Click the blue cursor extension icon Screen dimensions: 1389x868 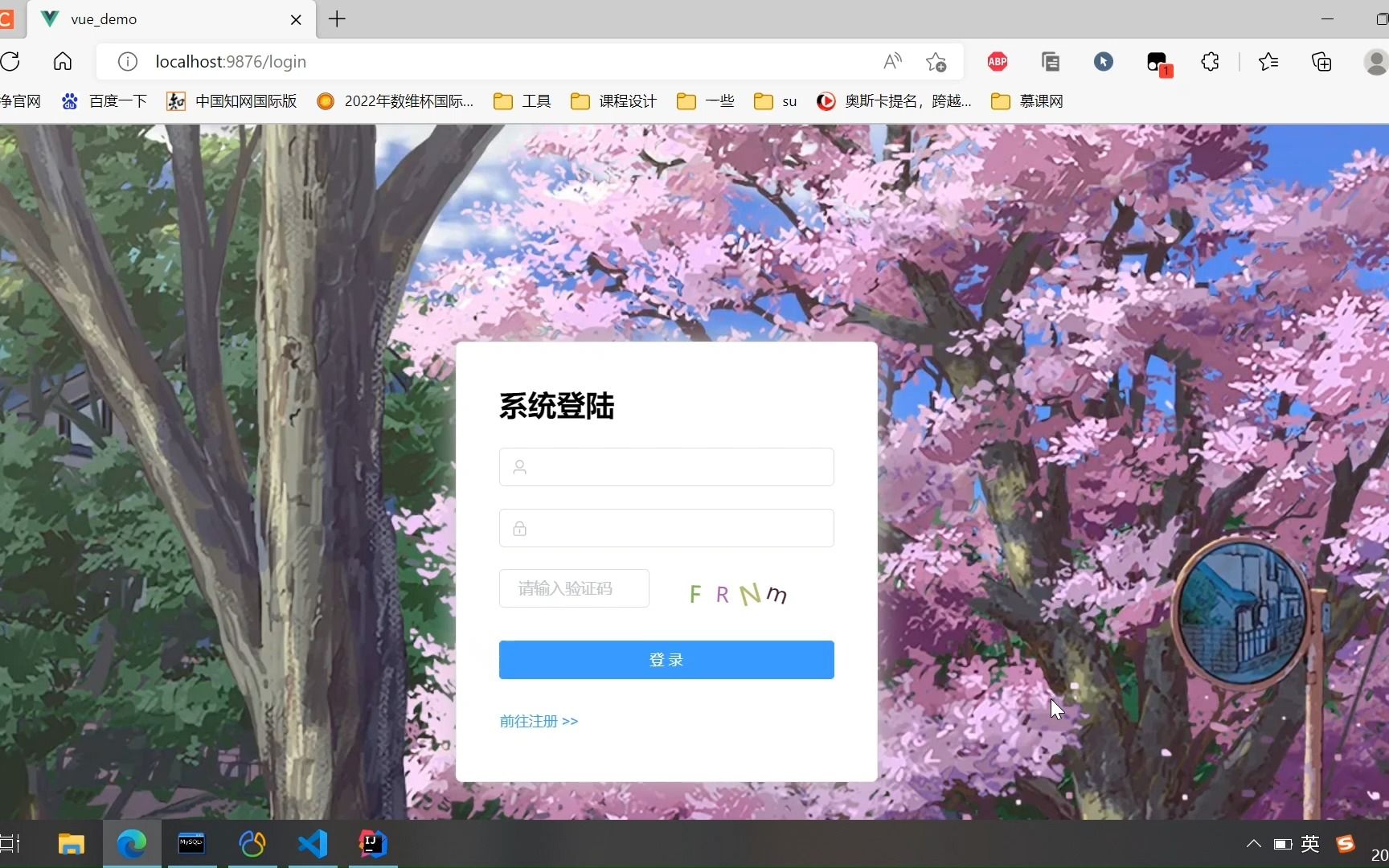(x=1104, y=62)
